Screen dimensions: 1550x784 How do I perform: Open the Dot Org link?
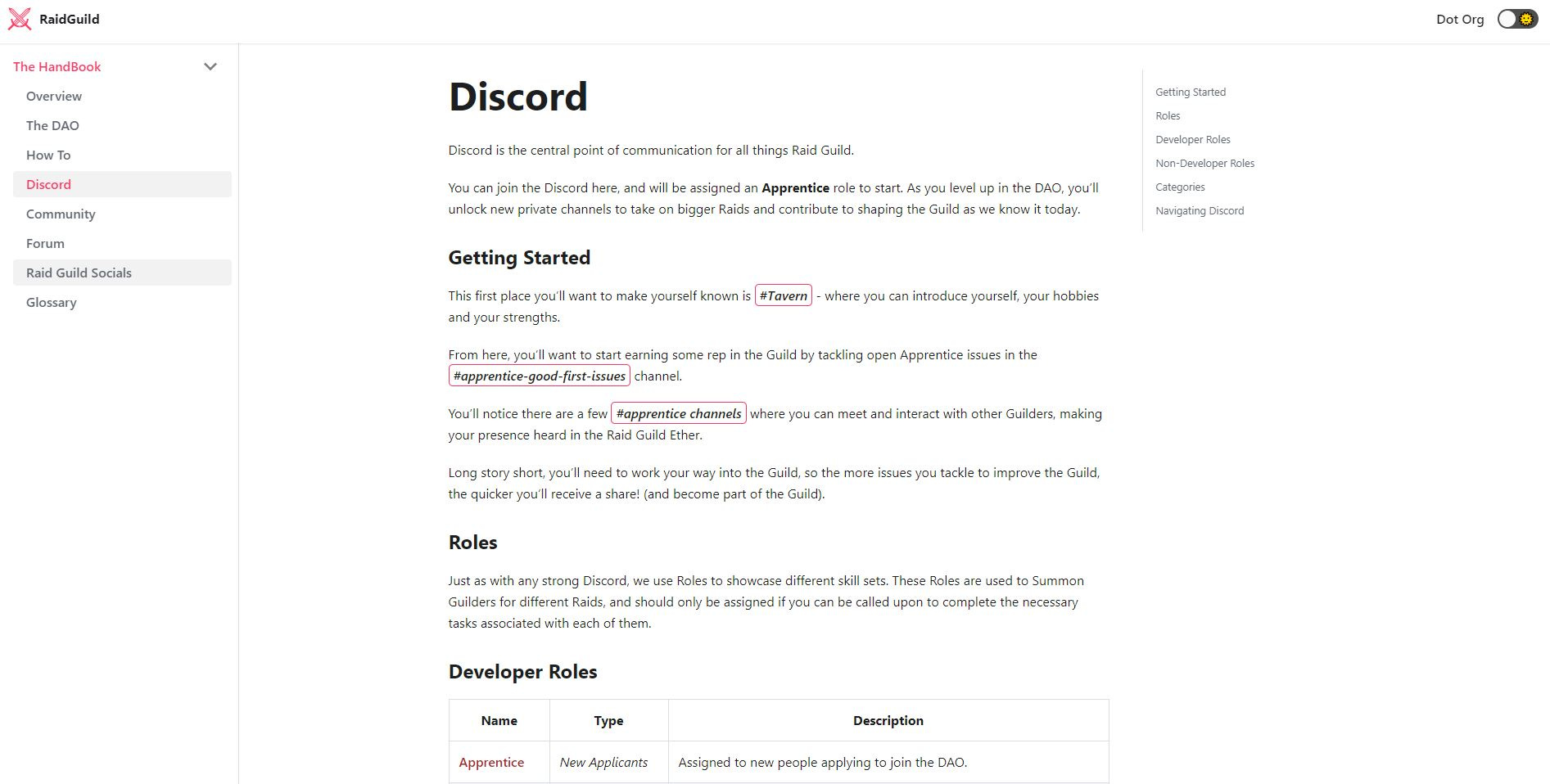pos(1460,19)
